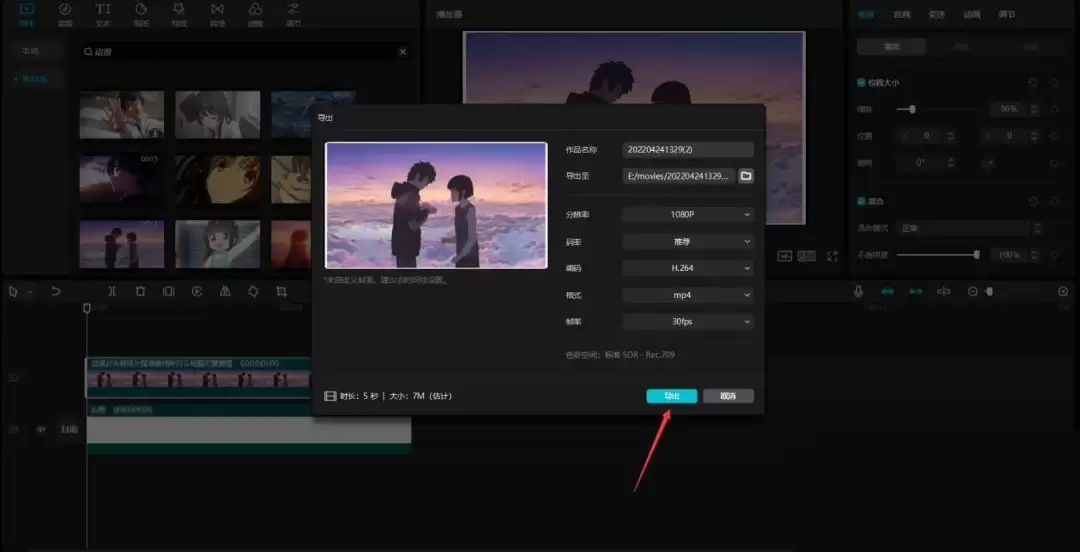Toggle the main track magnet icon
Viewport: 1080px width, 552px height.
pos(887,292)
